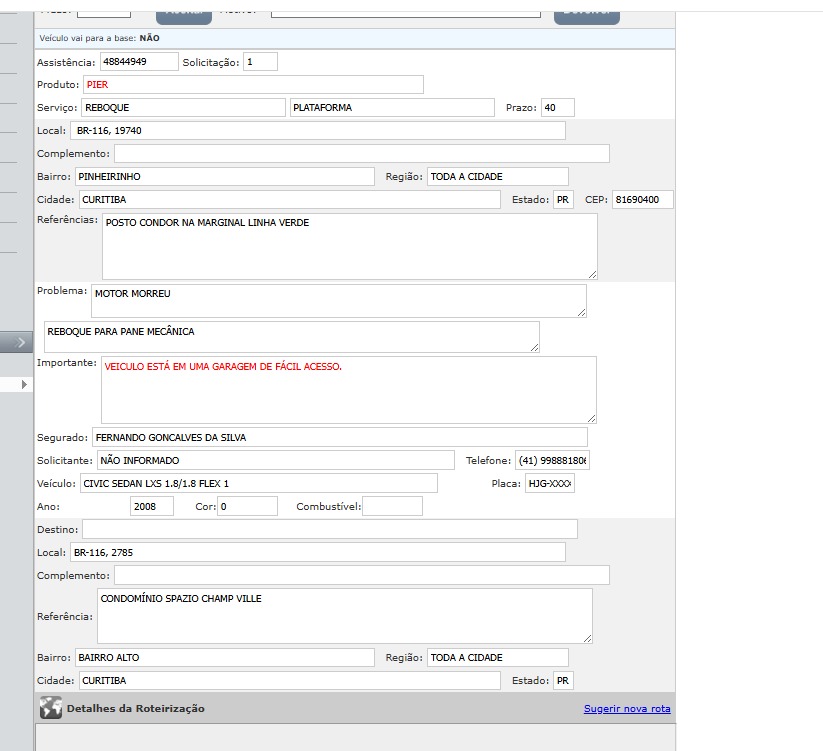Image resolution: width=823 pixels, height=751 pixels.
Task: Click the Veículo vai para a base label
Action: pos(88,38)
